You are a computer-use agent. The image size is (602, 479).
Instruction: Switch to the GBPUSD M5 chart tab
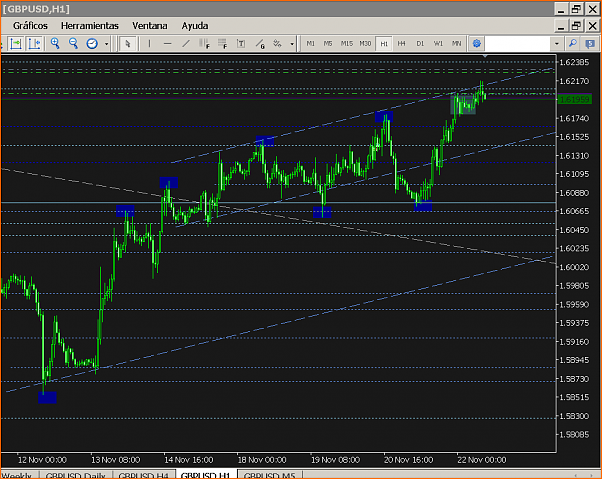tap(270, 475)
